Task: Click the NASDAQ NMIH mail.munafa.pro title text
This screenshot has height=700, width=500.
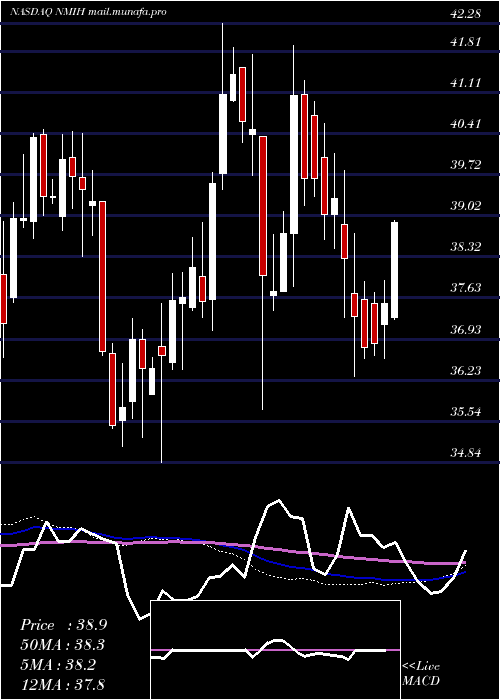Action: pos(88,12)
